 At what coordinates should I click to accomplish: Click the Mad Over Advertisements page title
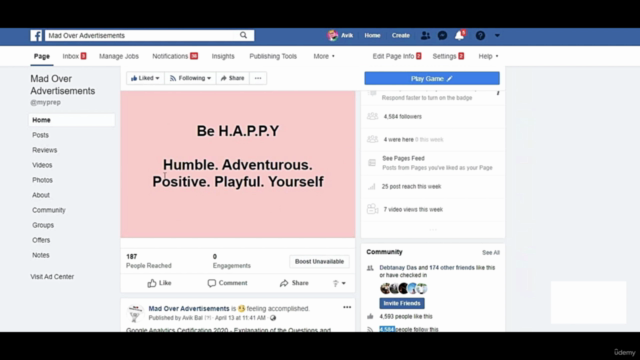coord(62,84)
